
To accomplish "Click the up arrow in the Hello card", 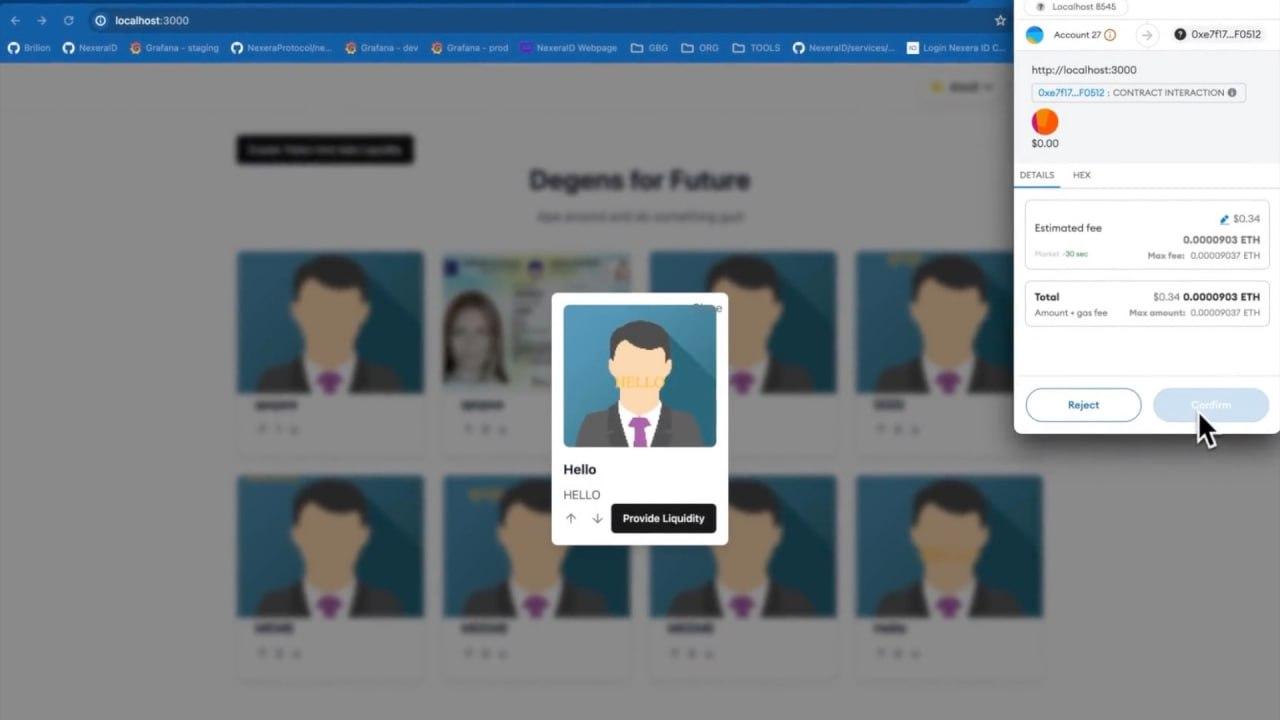I will (571, 518).
